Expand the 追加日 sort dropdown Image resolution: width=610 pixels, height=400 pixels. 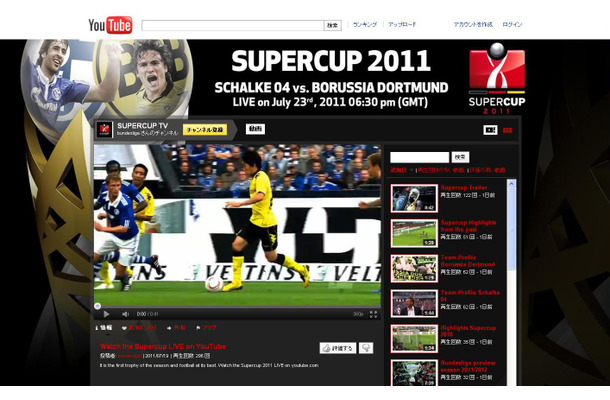[402, 170]
